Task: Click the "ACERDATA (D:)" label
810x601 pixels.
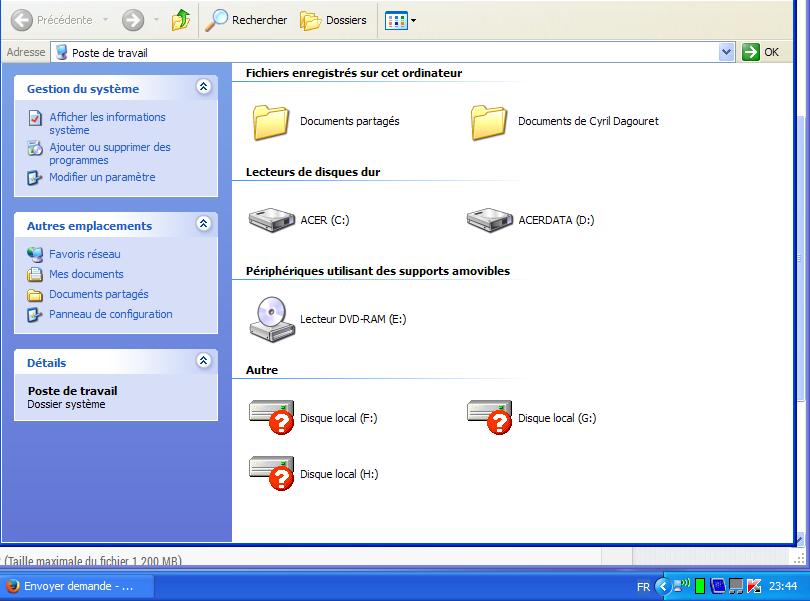Action: click(x=556, y=220)
